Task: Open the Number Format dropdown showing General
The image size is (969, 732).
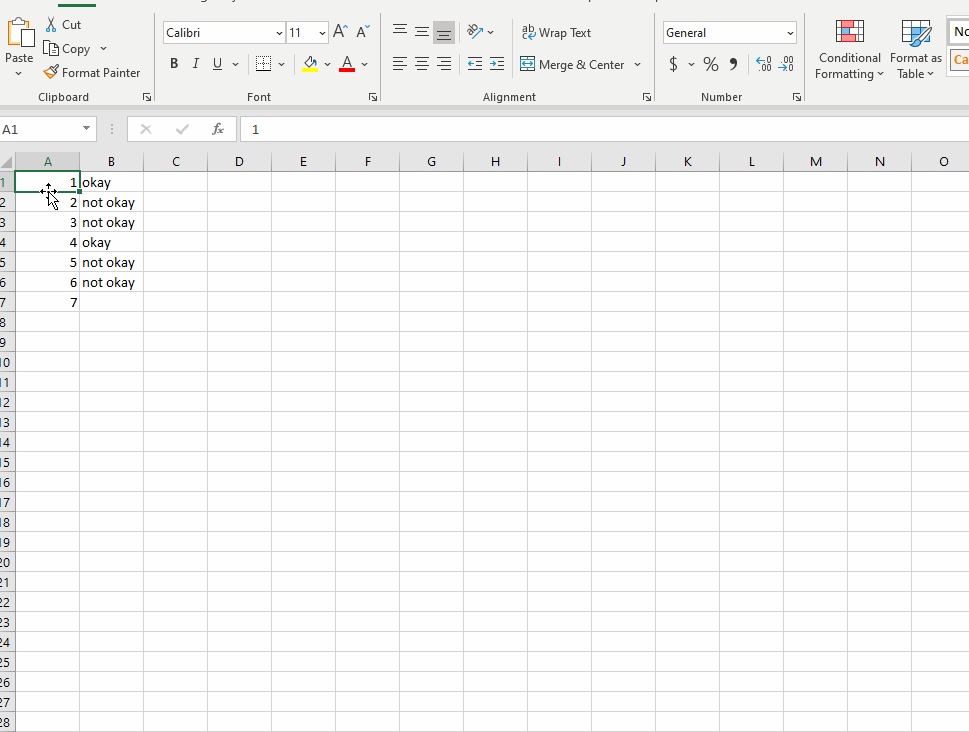Action: tap(728, 32)
